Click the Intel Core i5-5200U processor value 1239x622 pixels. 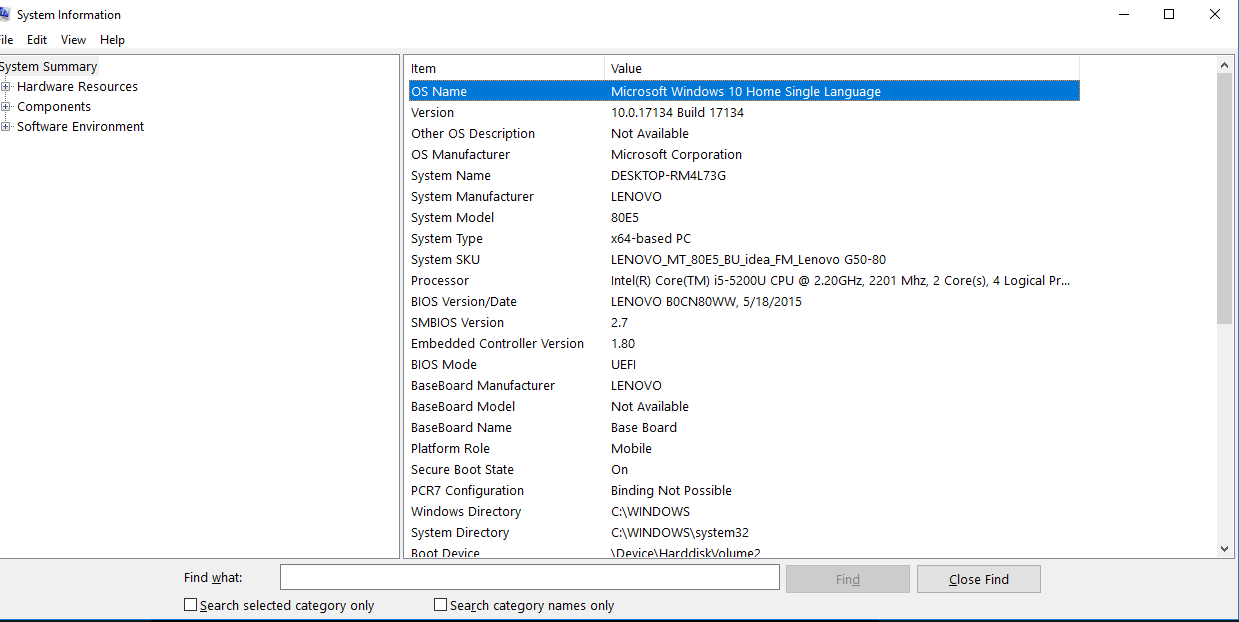841,281
